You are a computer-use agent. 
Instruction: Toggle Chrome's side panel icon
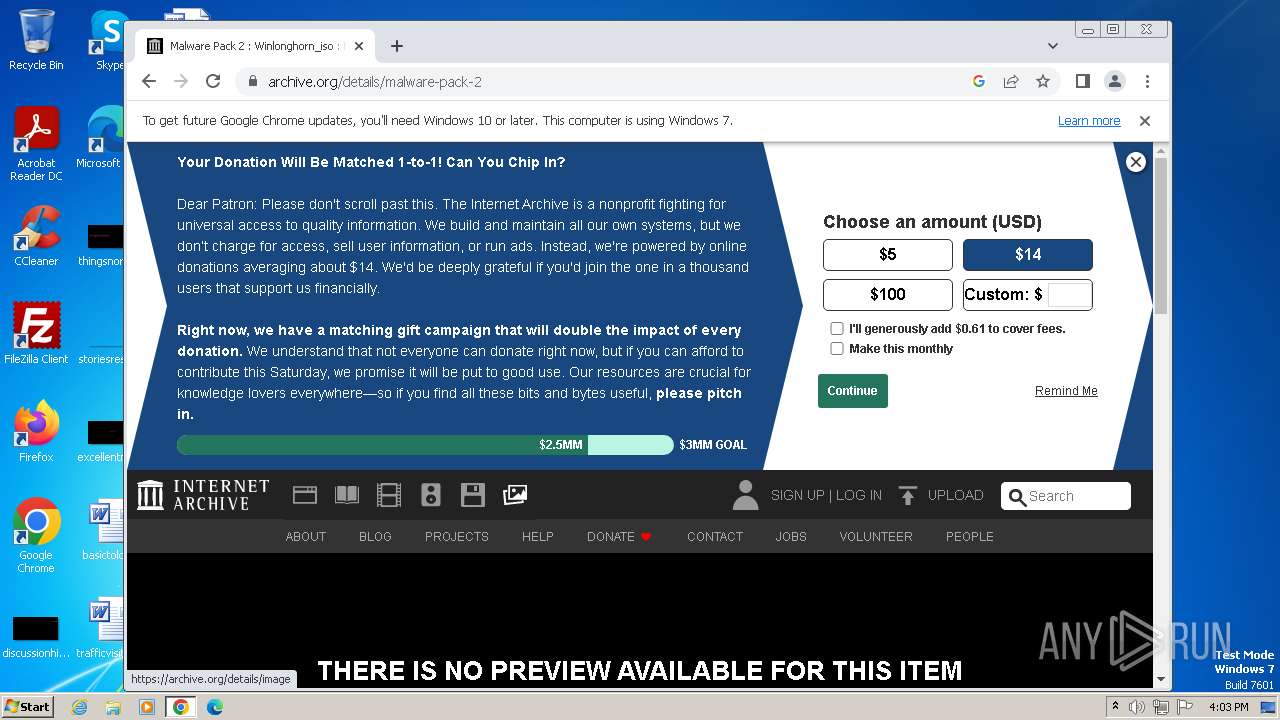click(1083, 82)
